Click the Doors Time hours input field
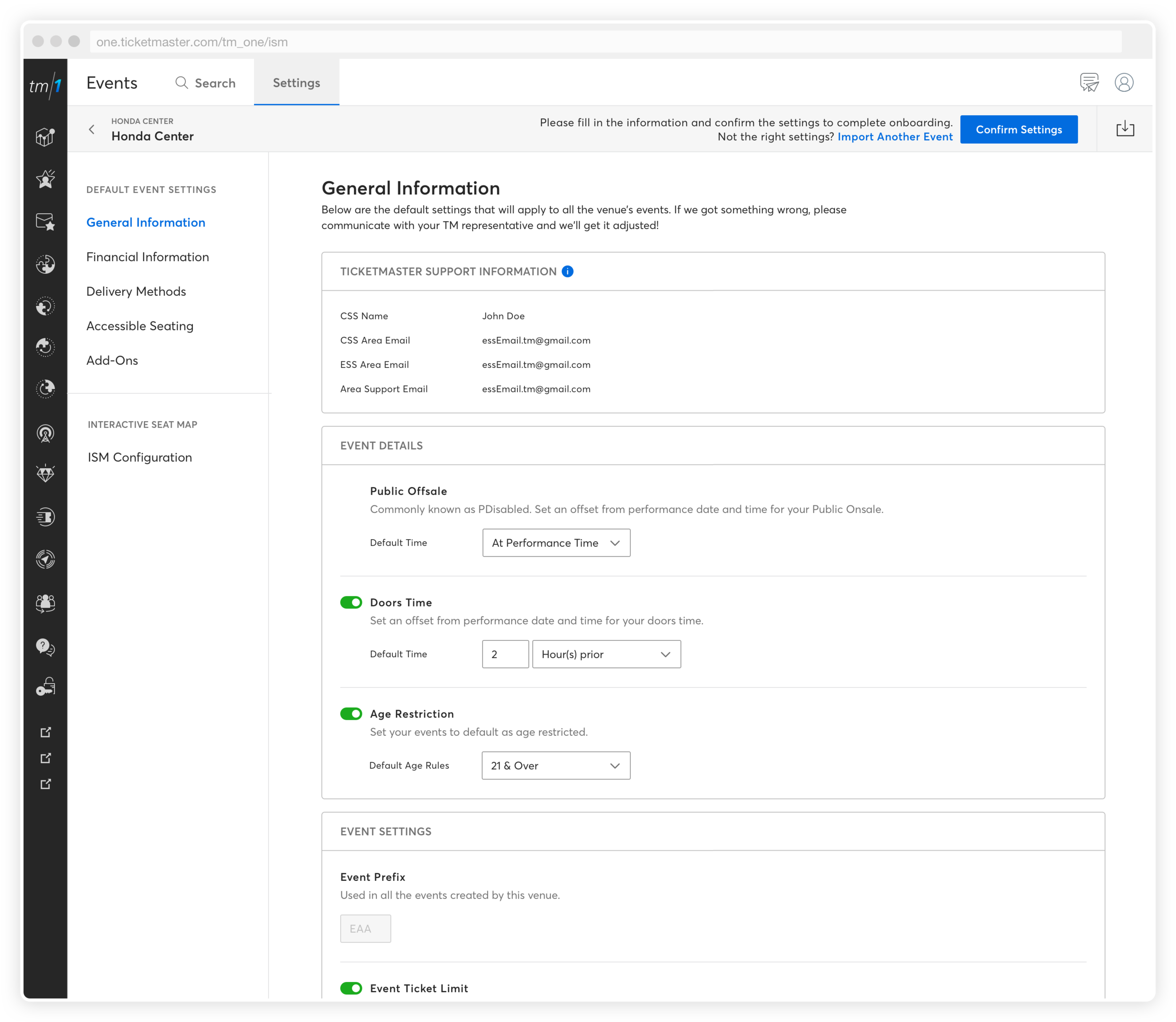 coord(505,654)
